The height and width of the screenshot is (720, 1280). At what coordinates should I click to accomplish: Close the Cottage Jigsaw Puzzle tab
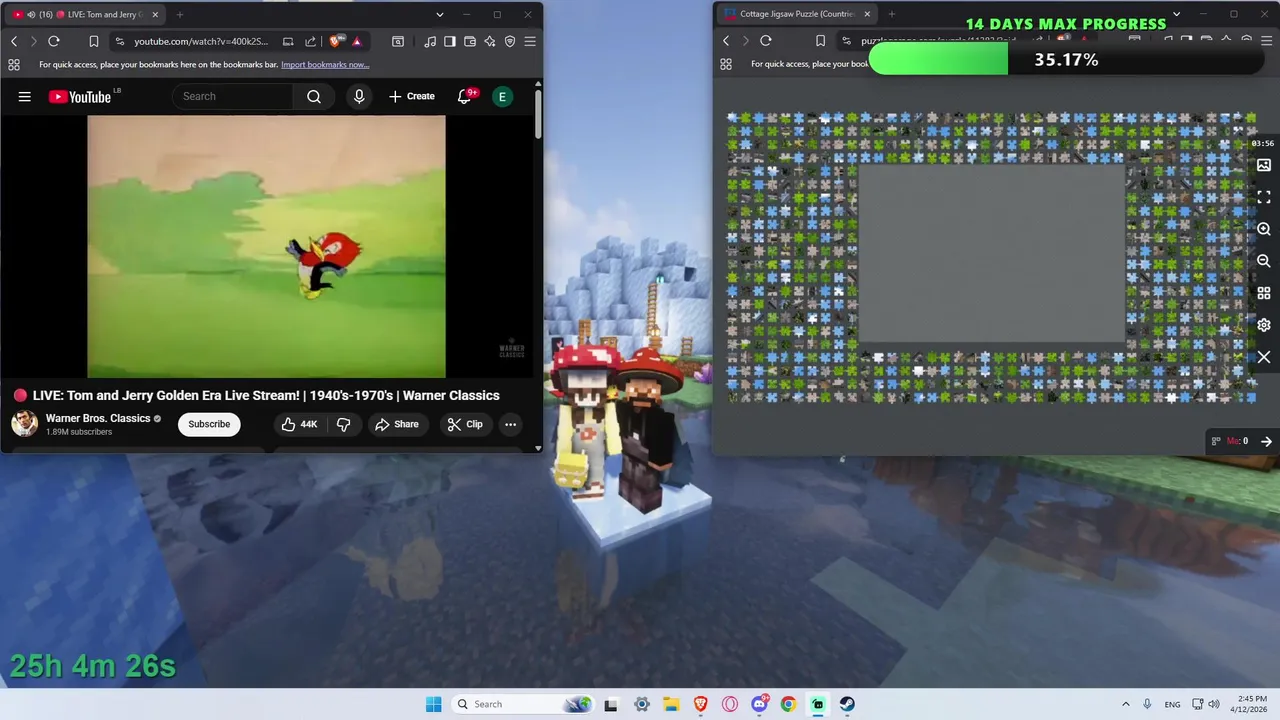(x=867, y=14)
